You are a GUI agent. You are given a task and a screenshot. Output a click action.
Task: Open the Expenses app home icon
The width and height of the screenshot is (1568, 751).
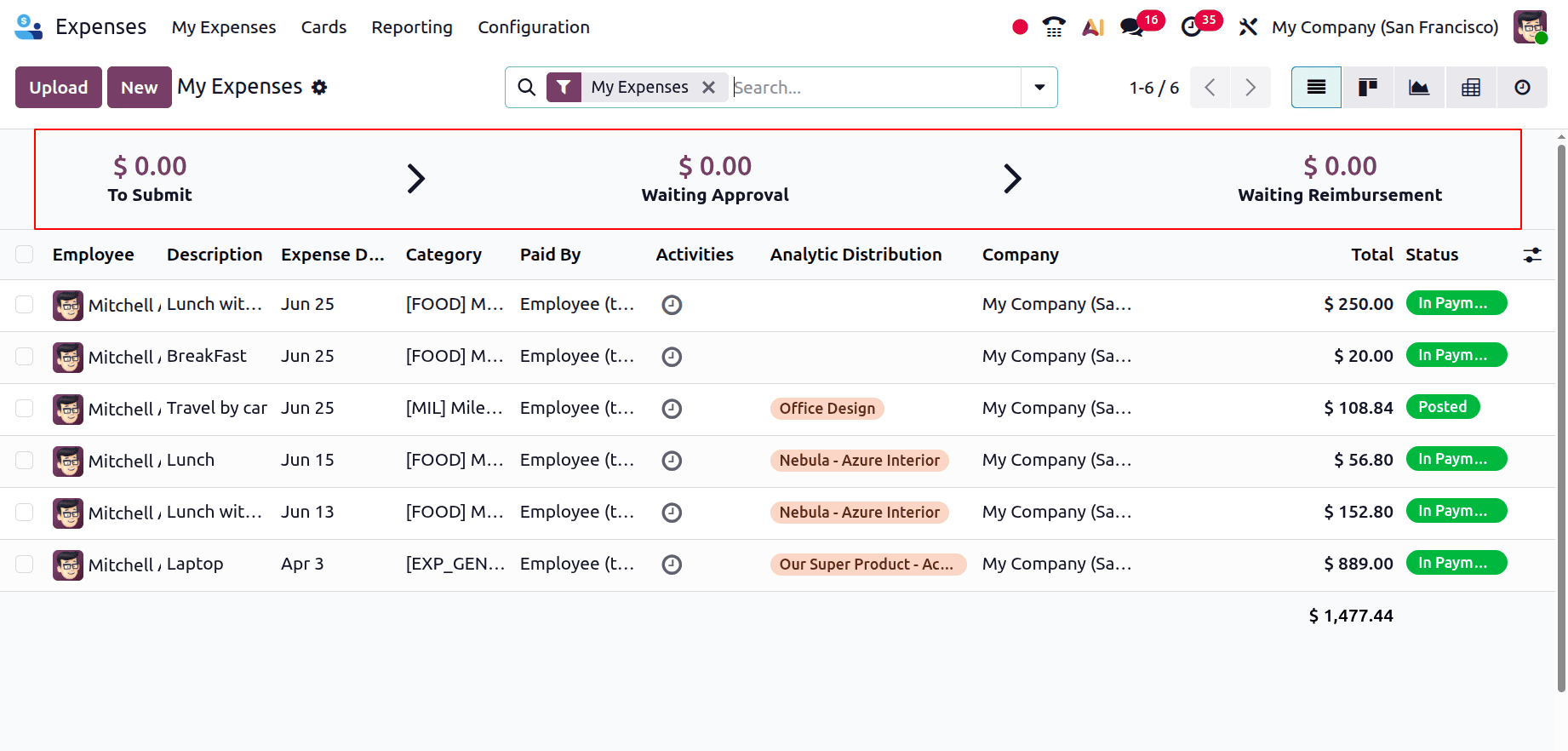[29, 27]
